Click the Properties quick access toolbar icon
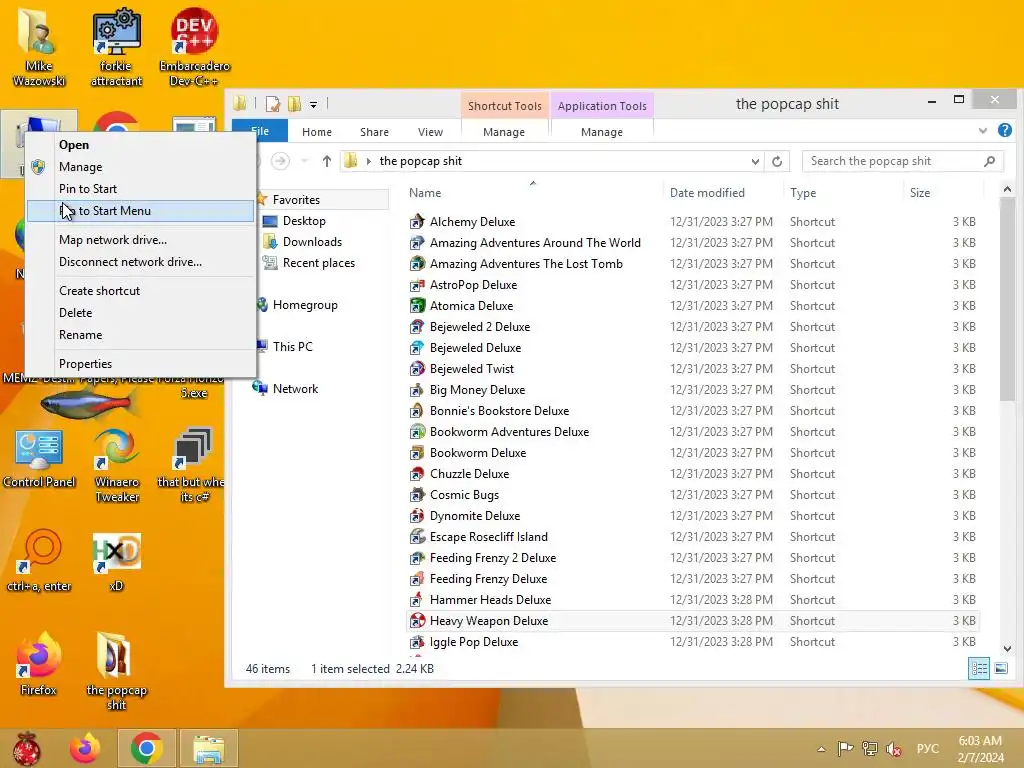1024x768 pixels. pos(273,104)
